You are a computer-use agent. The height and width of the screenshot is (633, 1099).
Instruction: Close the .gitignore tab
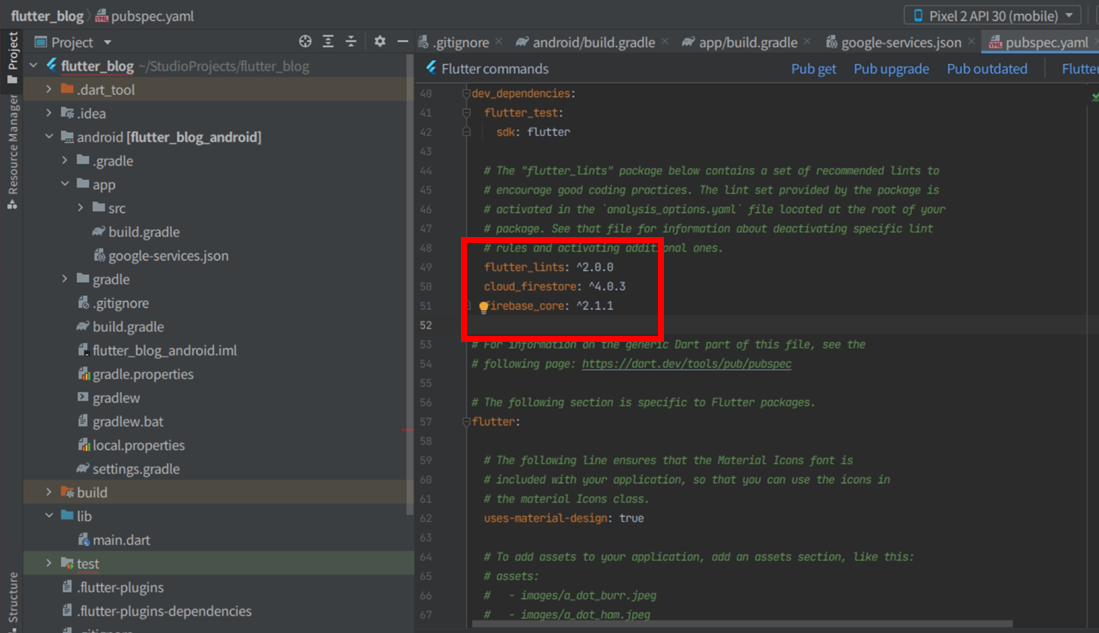click(x=498, y=42)
